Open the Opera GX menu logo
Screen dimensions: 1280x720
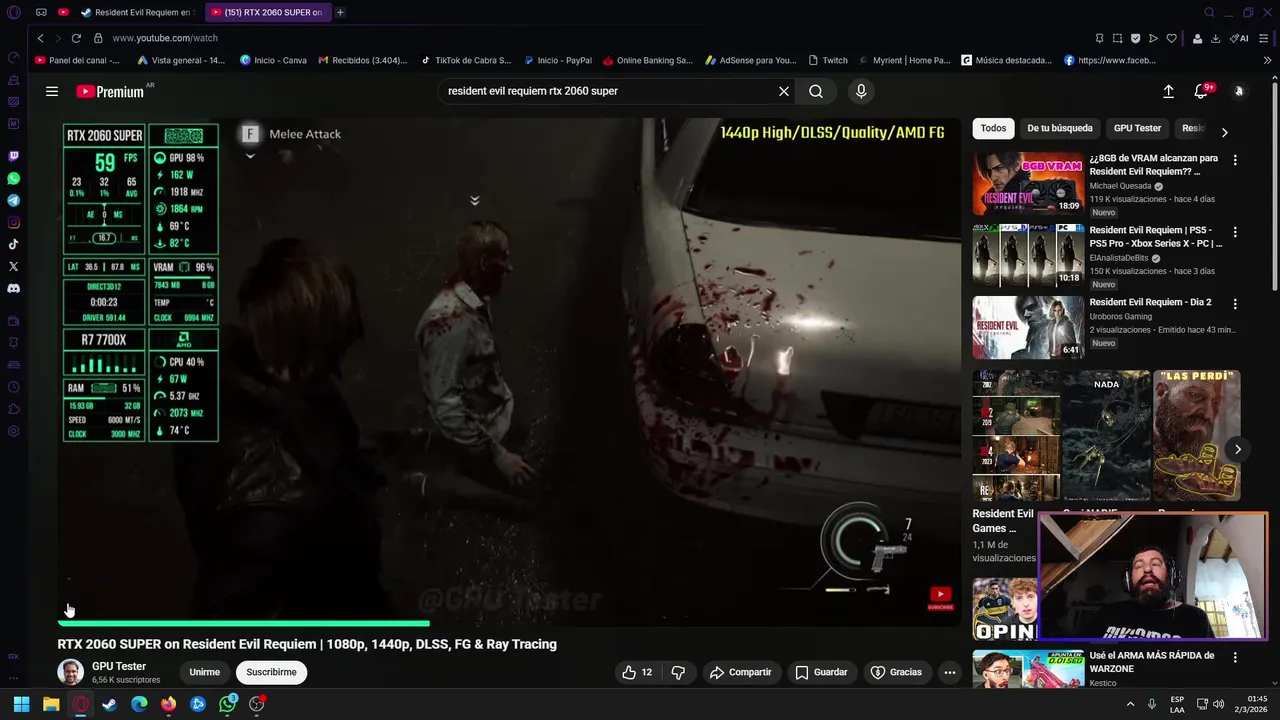point(13,13)
